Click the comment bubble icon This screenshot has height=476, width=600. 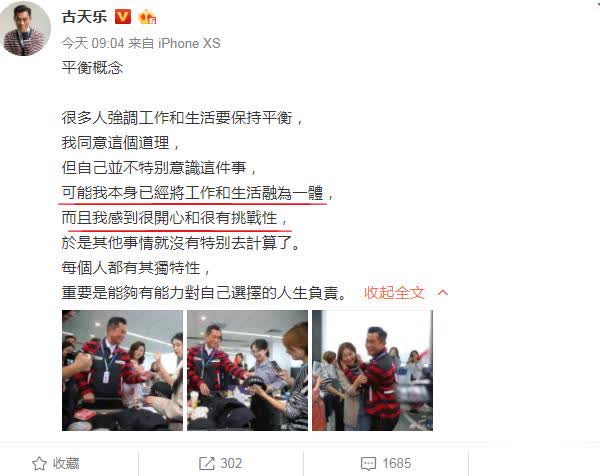pos(368,464)
